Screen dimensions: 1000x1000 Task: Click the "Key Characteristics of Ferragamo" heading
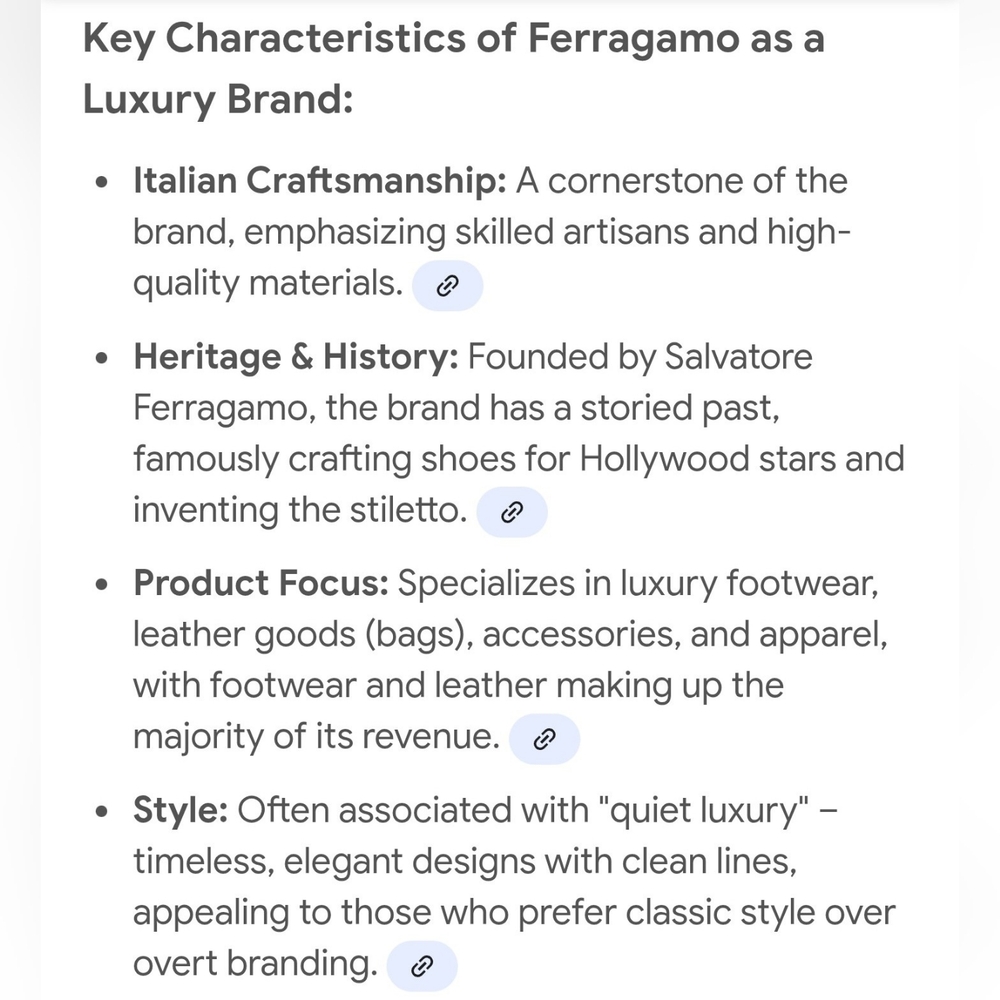pyautogui.click(x=453, y=69)
